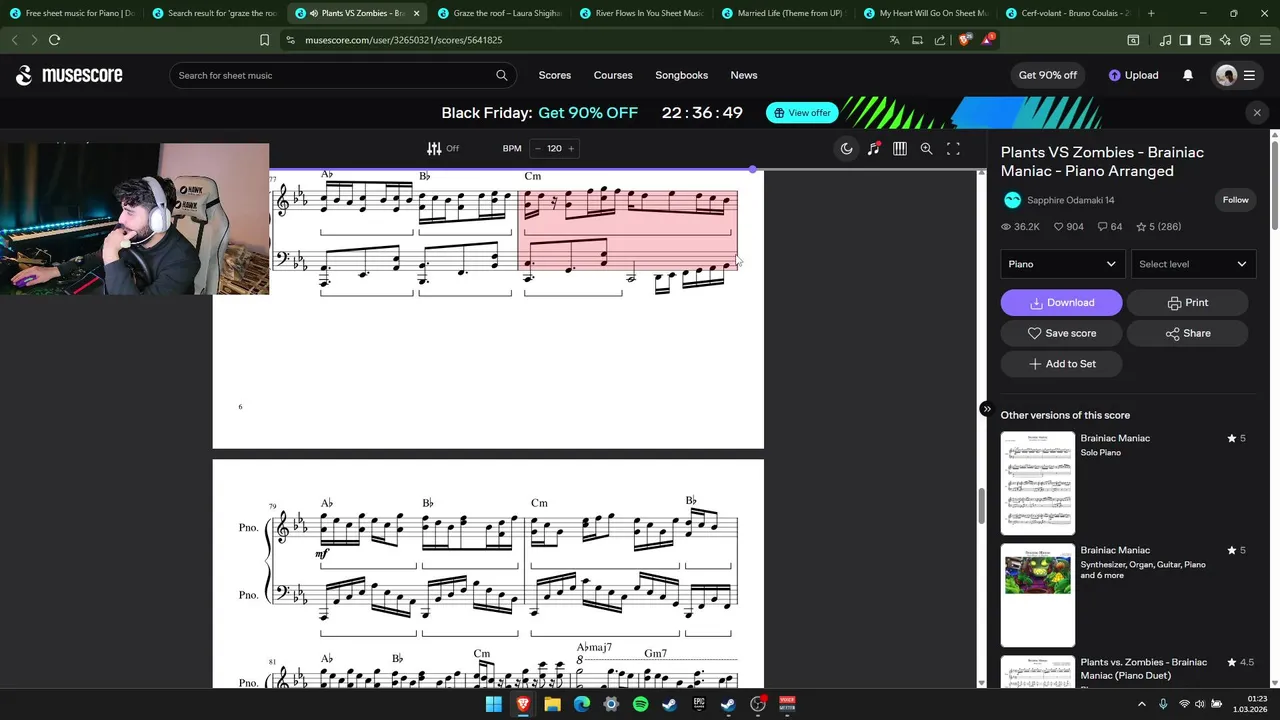Viewport: 1280px width, 720px height.
Task: Increase BPM with the plus button
Action: pos(571,148)
